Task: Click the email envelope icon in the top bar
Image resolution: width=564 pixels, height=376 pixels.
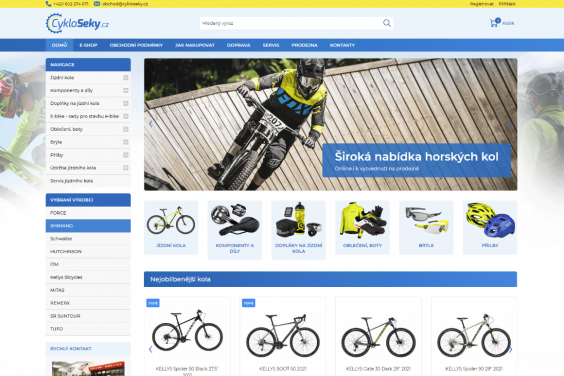Action: coord(97,4)
